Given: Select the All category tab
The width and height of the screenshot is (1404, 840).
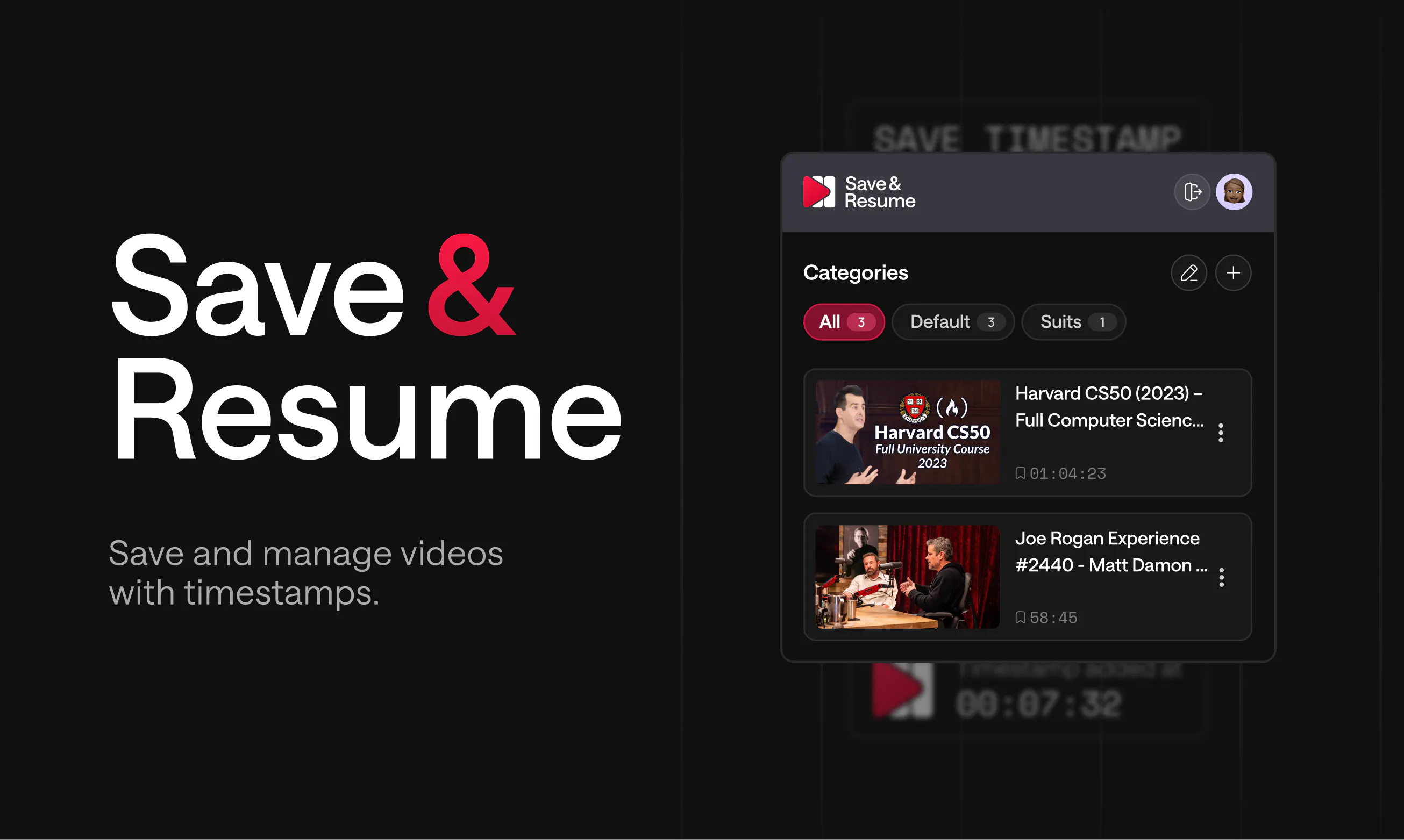Looking at the screenshot, I should pyautogui.click(x=844, y=321).
